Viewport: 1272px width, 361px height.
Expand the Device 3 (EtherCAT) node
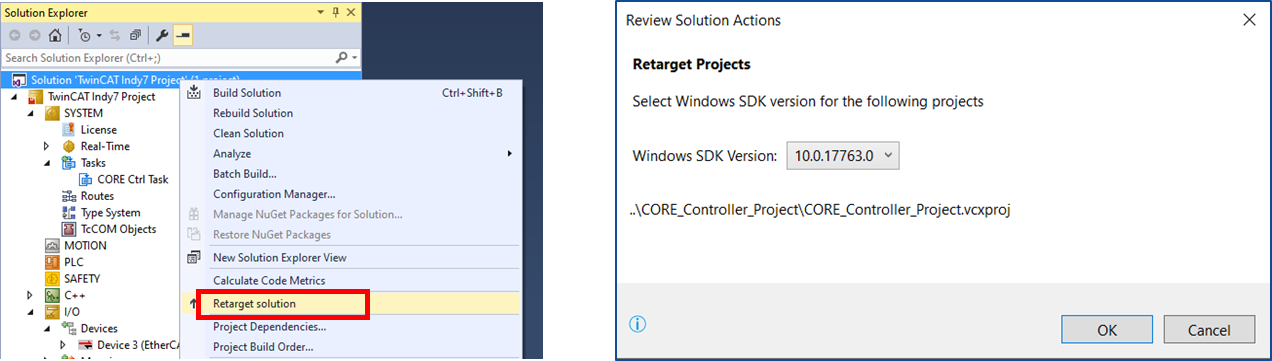(64, 345)
